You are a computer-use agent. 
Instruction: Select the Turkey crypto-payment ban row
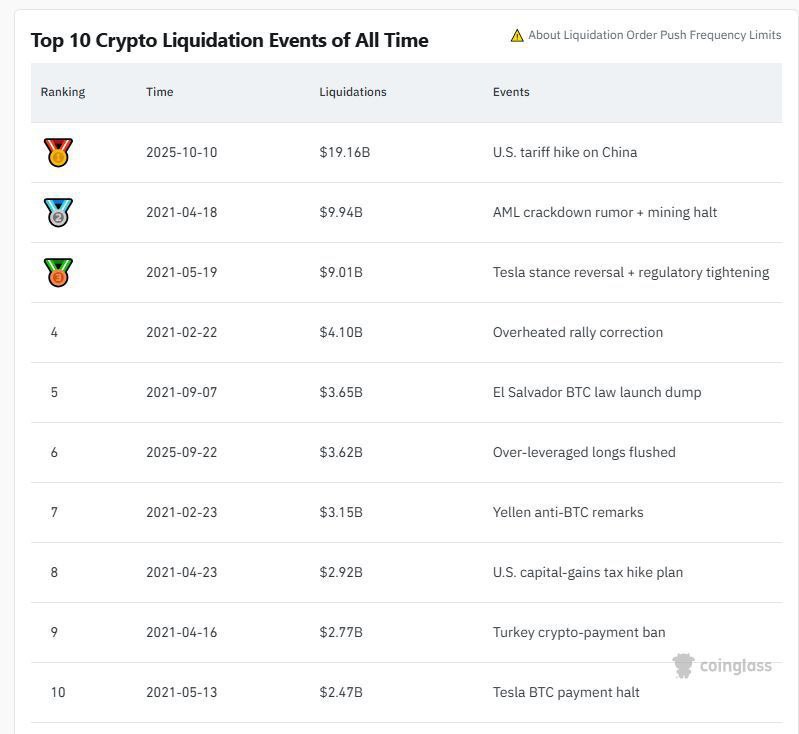click(x=579, y=633)
